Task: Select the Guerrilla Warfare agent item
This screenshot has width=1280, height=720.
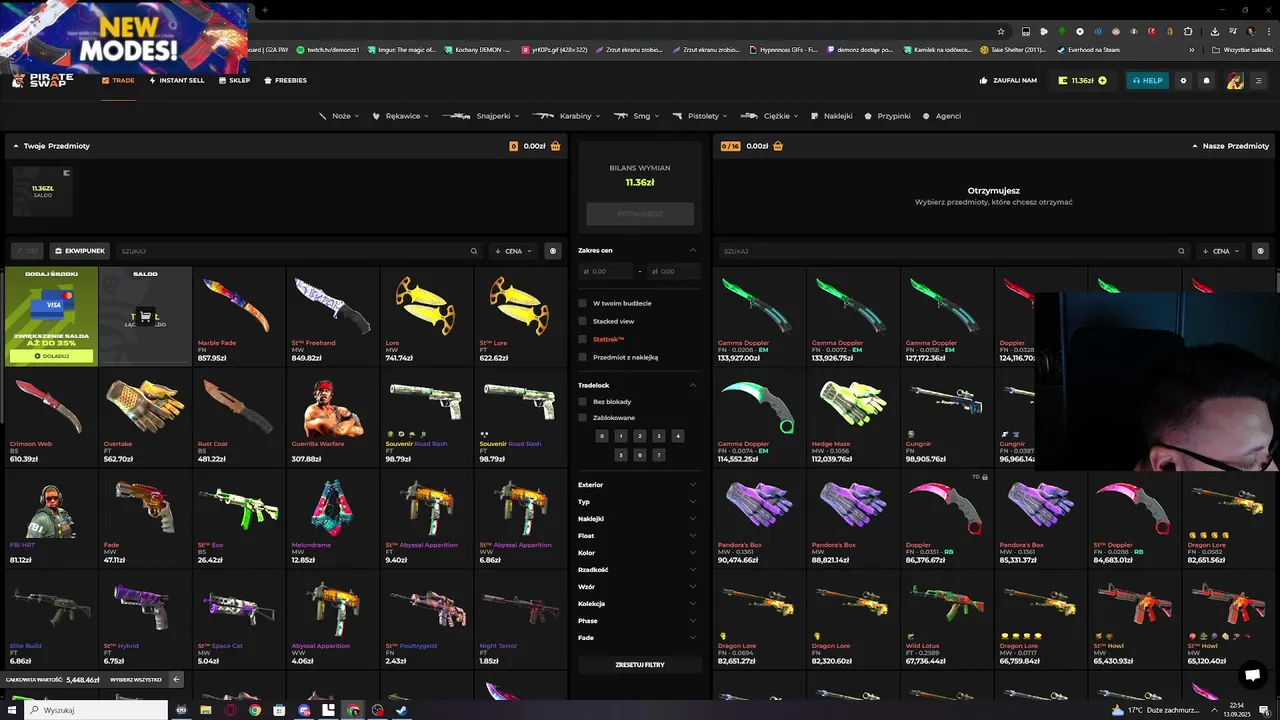Action: (332, 416)
